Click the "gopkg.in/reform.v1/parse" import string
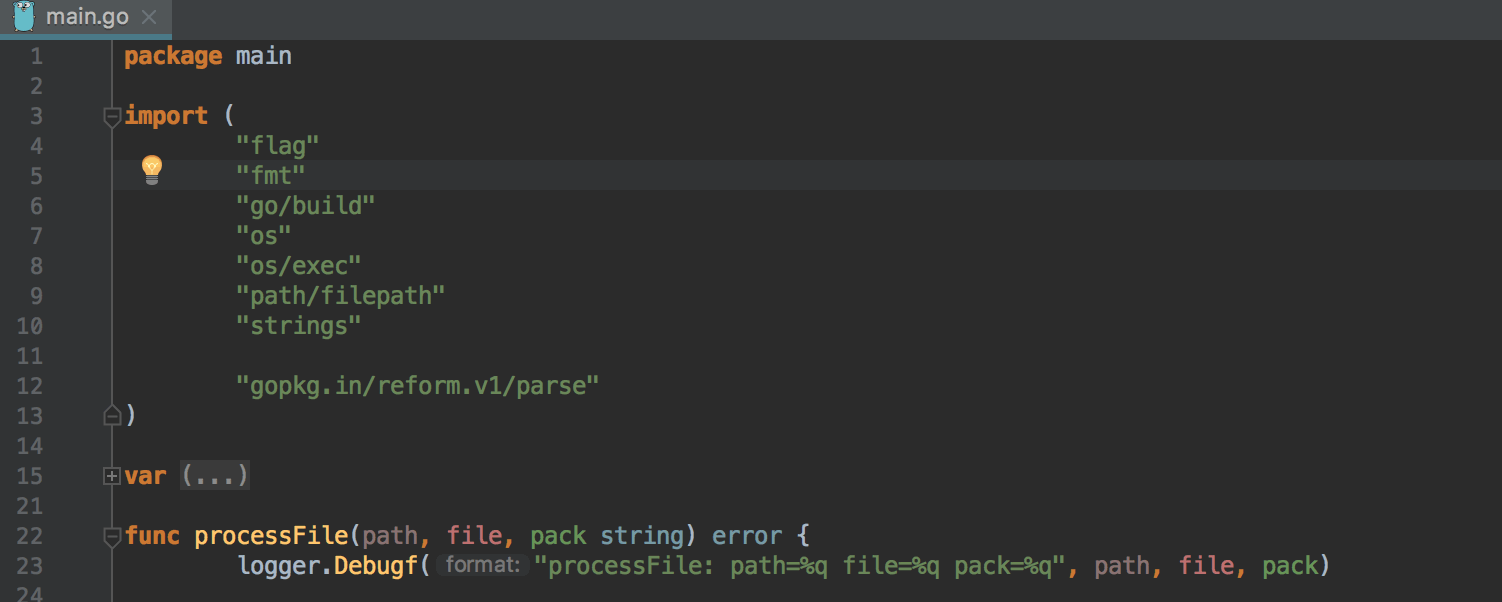The height and width of the screenshot is (602, 1502). [417, 385]
